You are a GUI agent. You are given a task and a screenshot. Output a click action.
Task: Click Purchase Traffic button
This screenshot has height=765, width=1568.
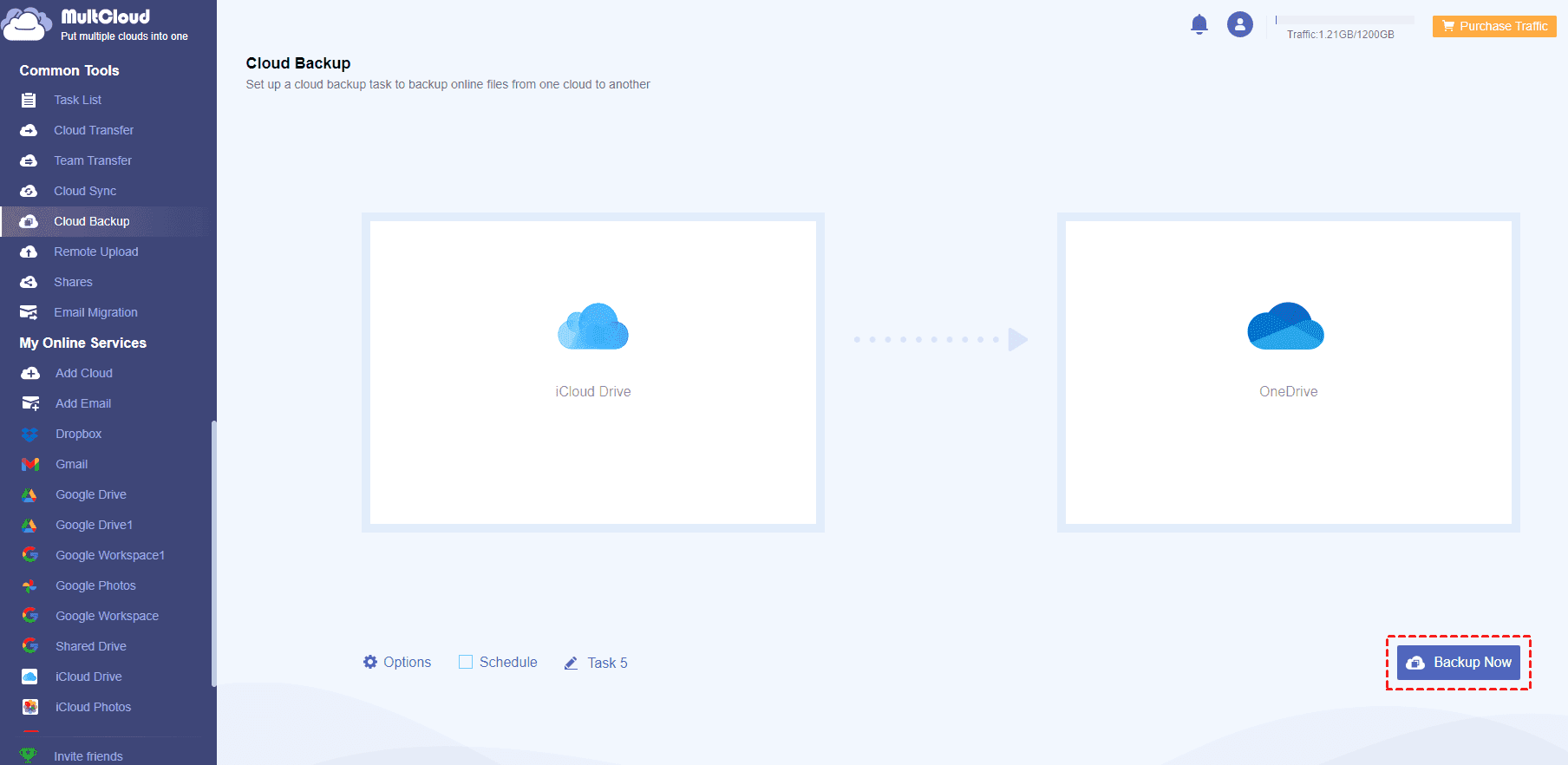1494,26
